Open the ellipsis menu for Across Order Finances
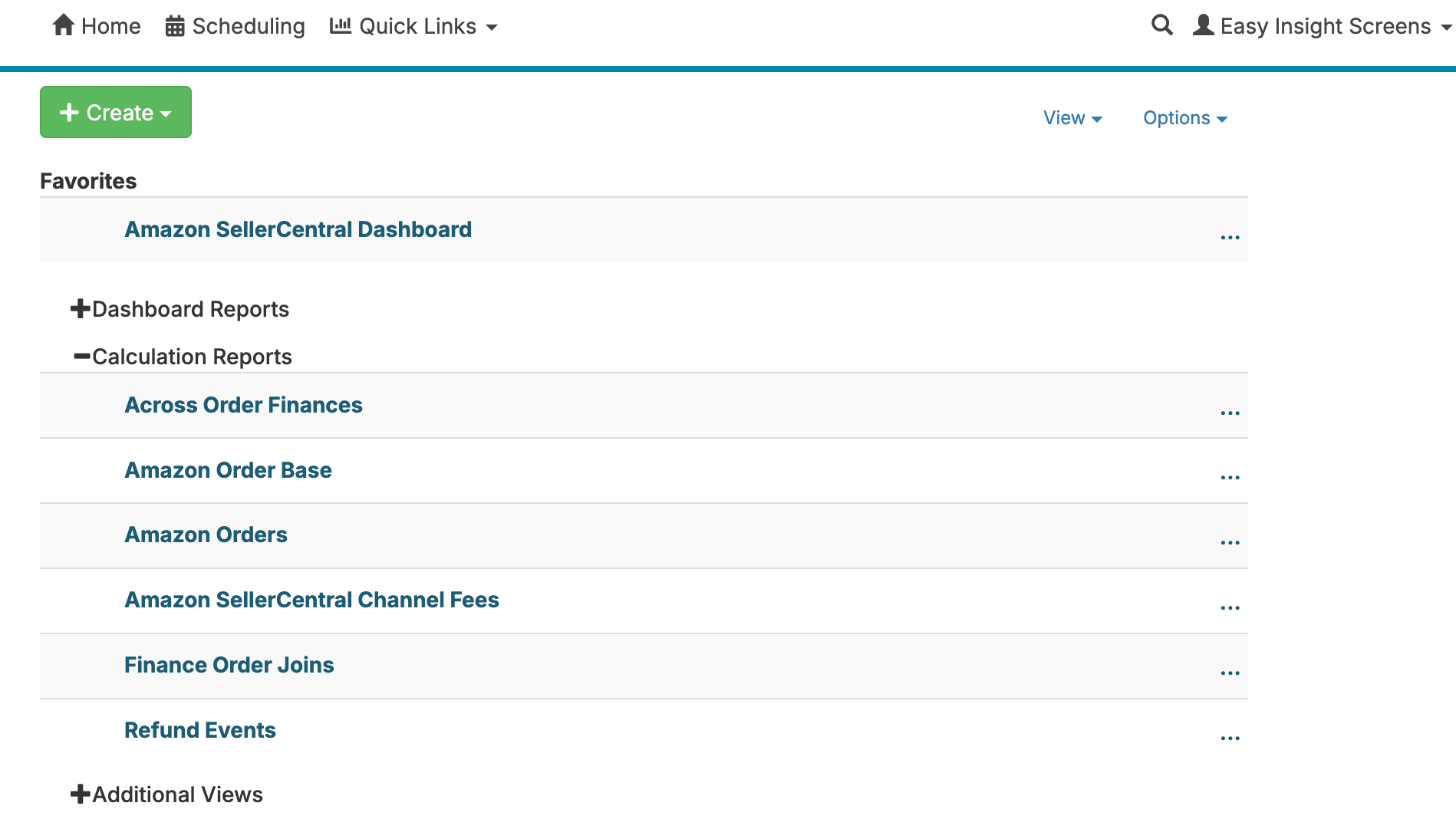 (1230, 413)
